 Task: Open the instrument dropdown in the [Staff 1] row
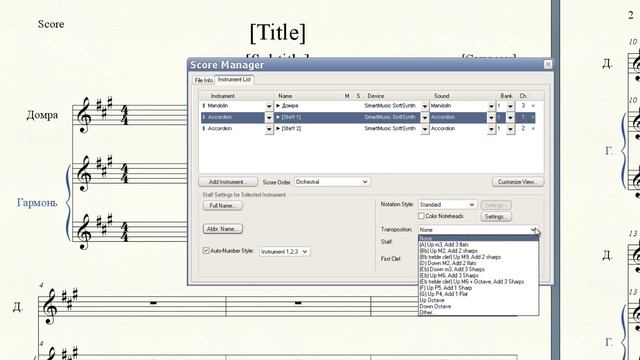point(269,118)
